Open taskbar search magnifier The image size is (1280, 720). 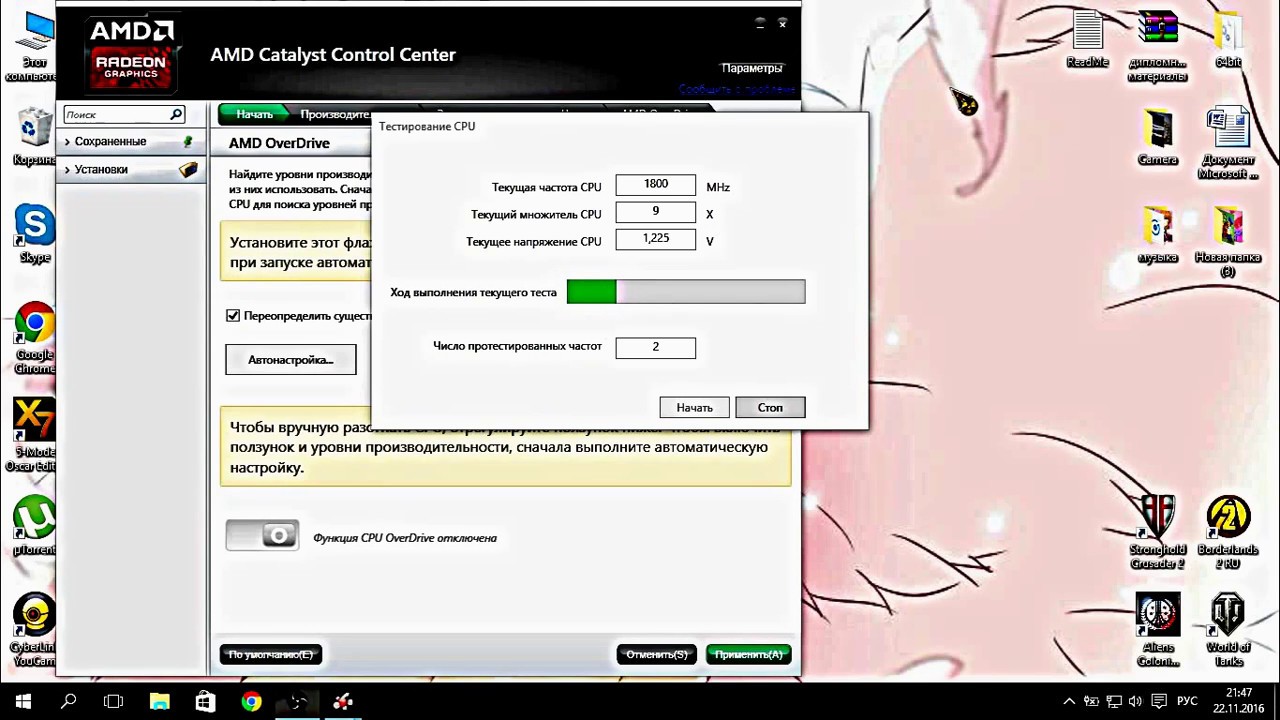(69, 701)
